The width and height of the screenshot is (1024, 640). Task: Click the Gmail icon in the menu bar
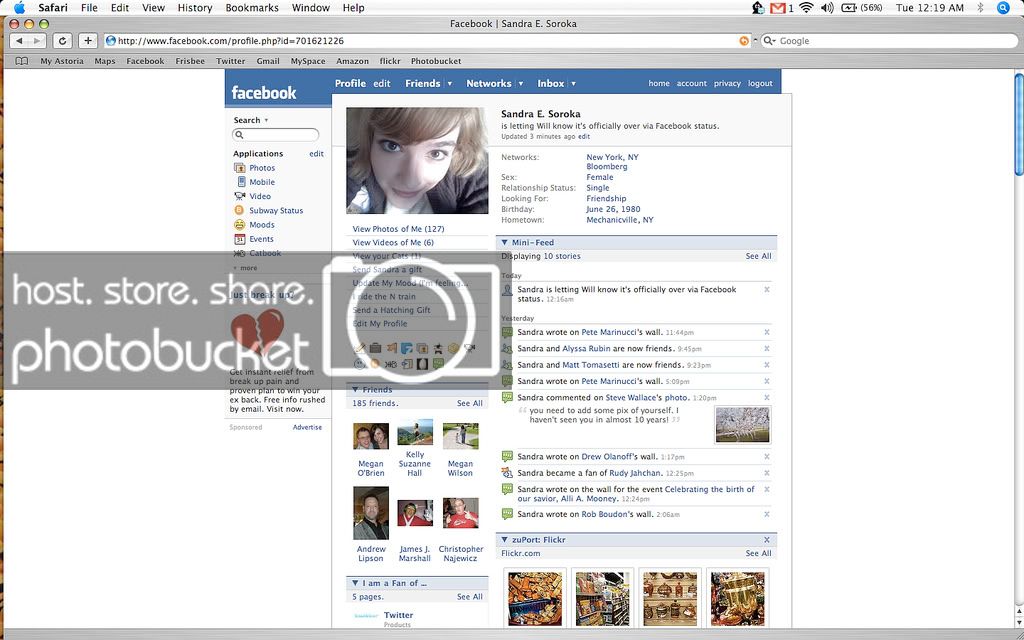point(777,8)
